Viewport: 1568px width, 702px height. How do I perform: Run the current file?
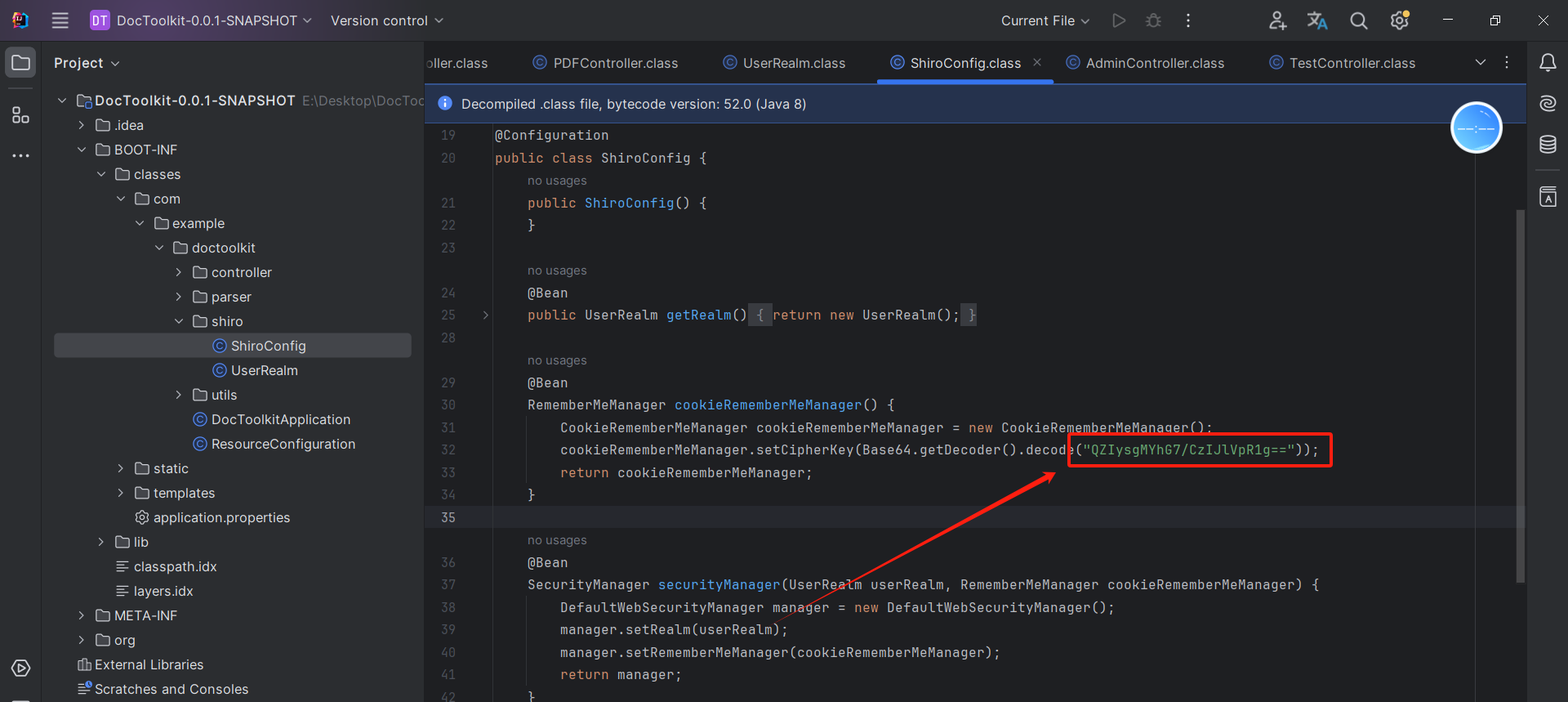tap(1119, 20)
